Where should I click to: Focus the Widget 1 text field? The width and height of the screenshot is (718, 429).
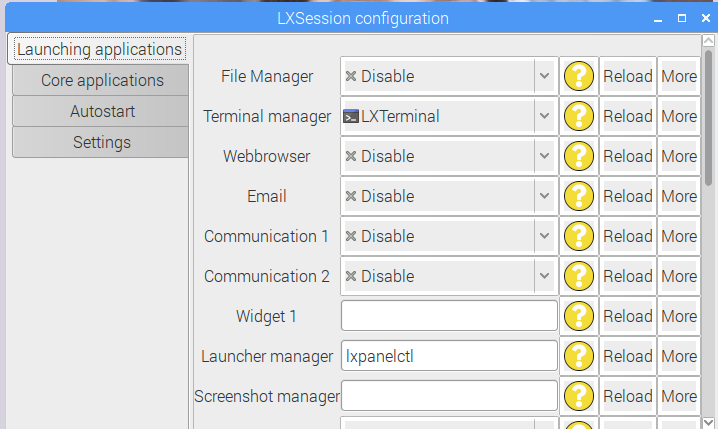coord(449,316)
